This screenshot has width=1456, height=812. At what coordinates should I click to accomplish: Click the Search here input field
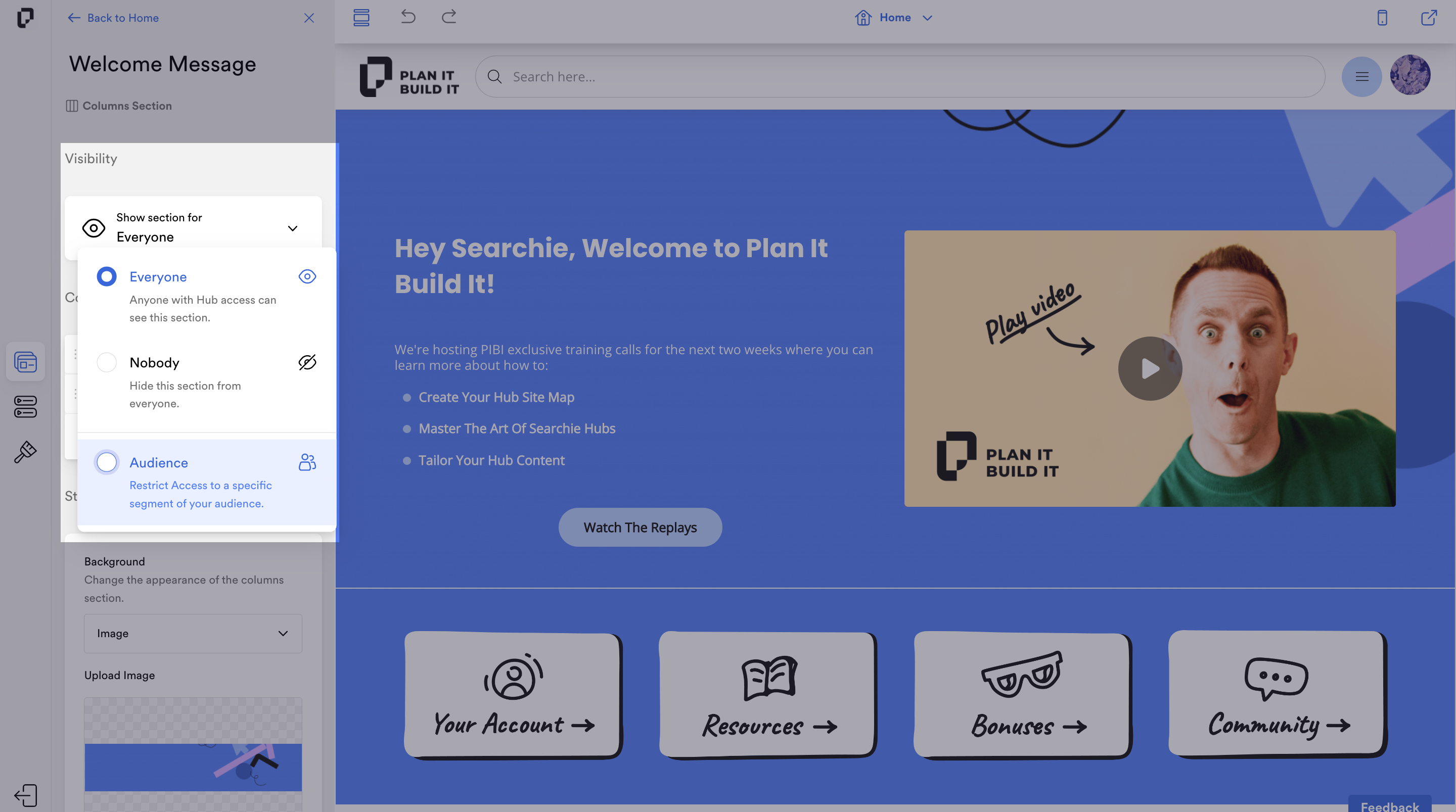pos(900,76)
